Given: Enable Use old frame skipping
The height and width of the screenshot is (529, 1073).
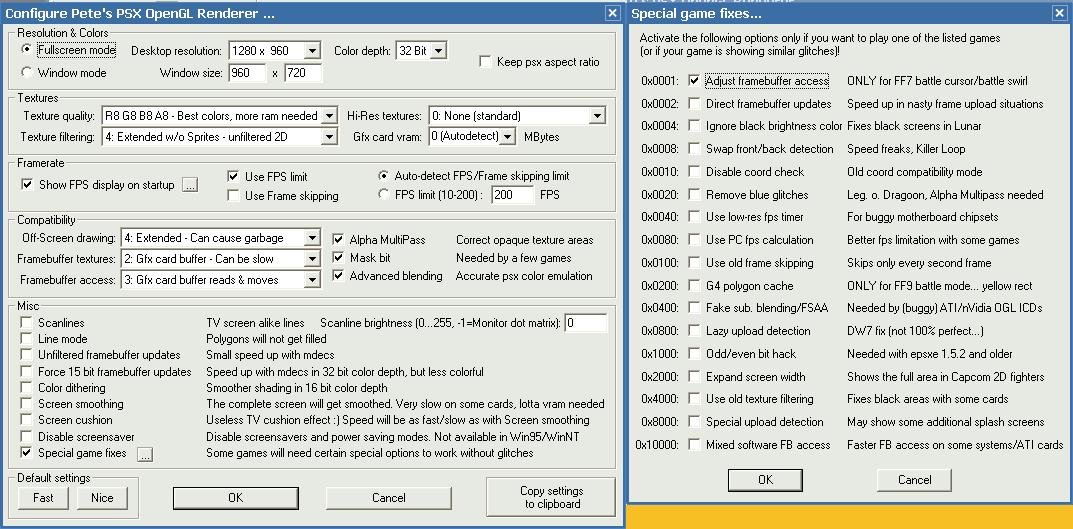Looking at the screenshot, I should (694, 263).
